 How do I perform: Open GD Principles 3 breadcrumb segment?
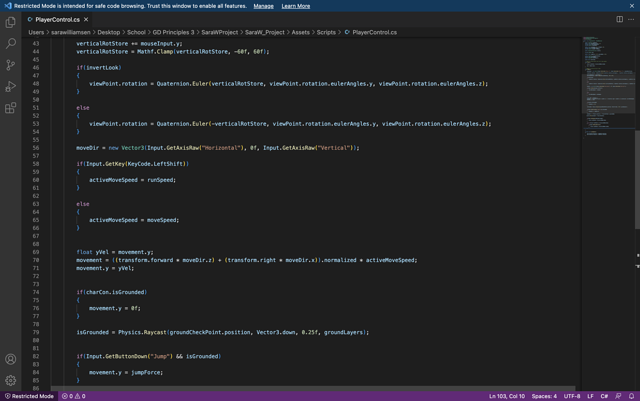pos(173,32)
